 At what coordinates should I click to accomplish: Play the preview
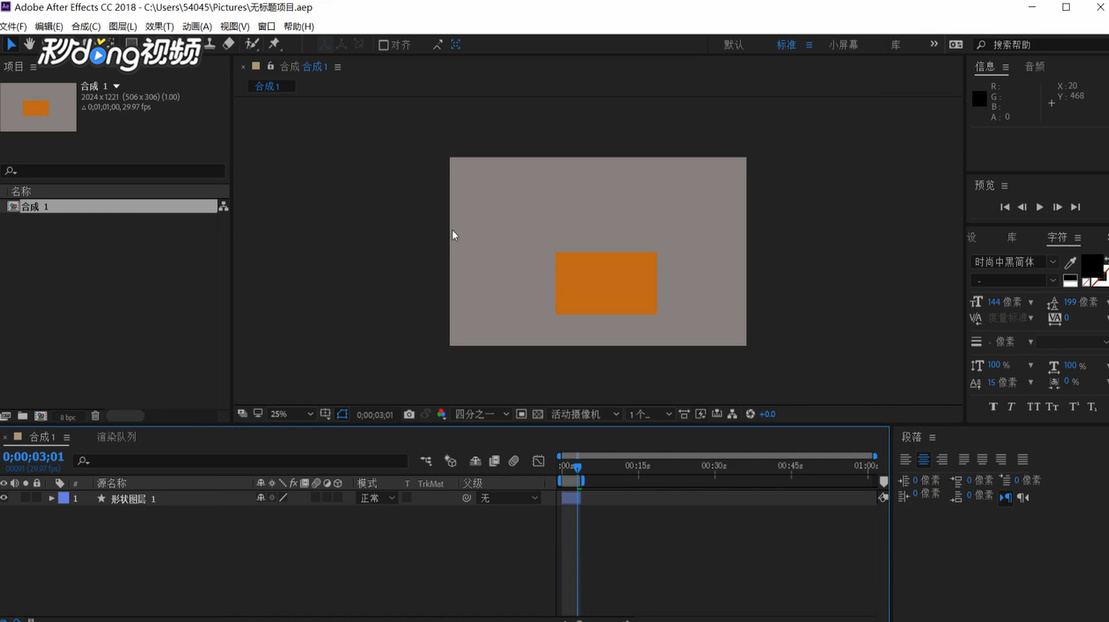(1039, 207)
